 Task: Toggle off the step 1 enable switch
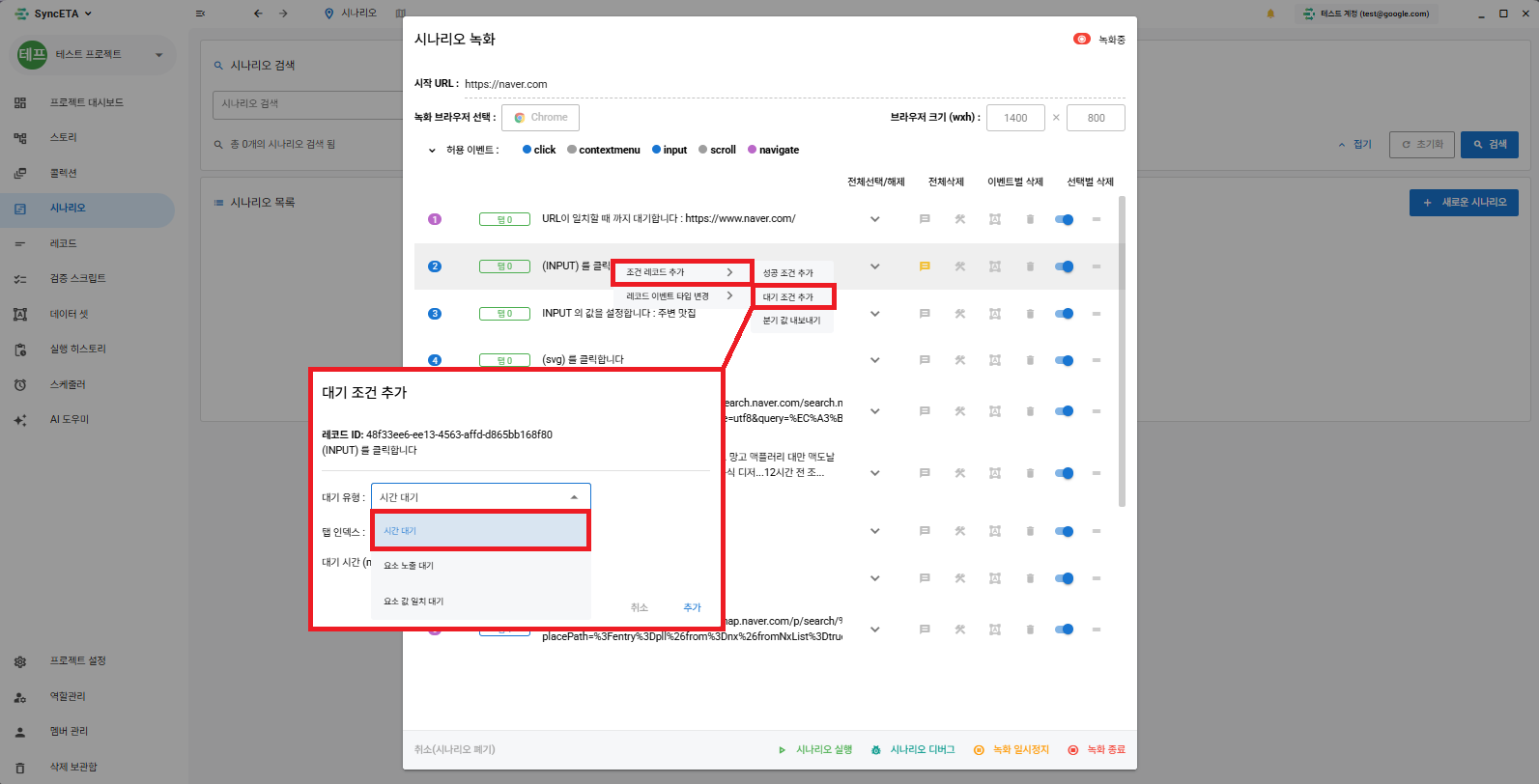click(x=1064, y=219)
